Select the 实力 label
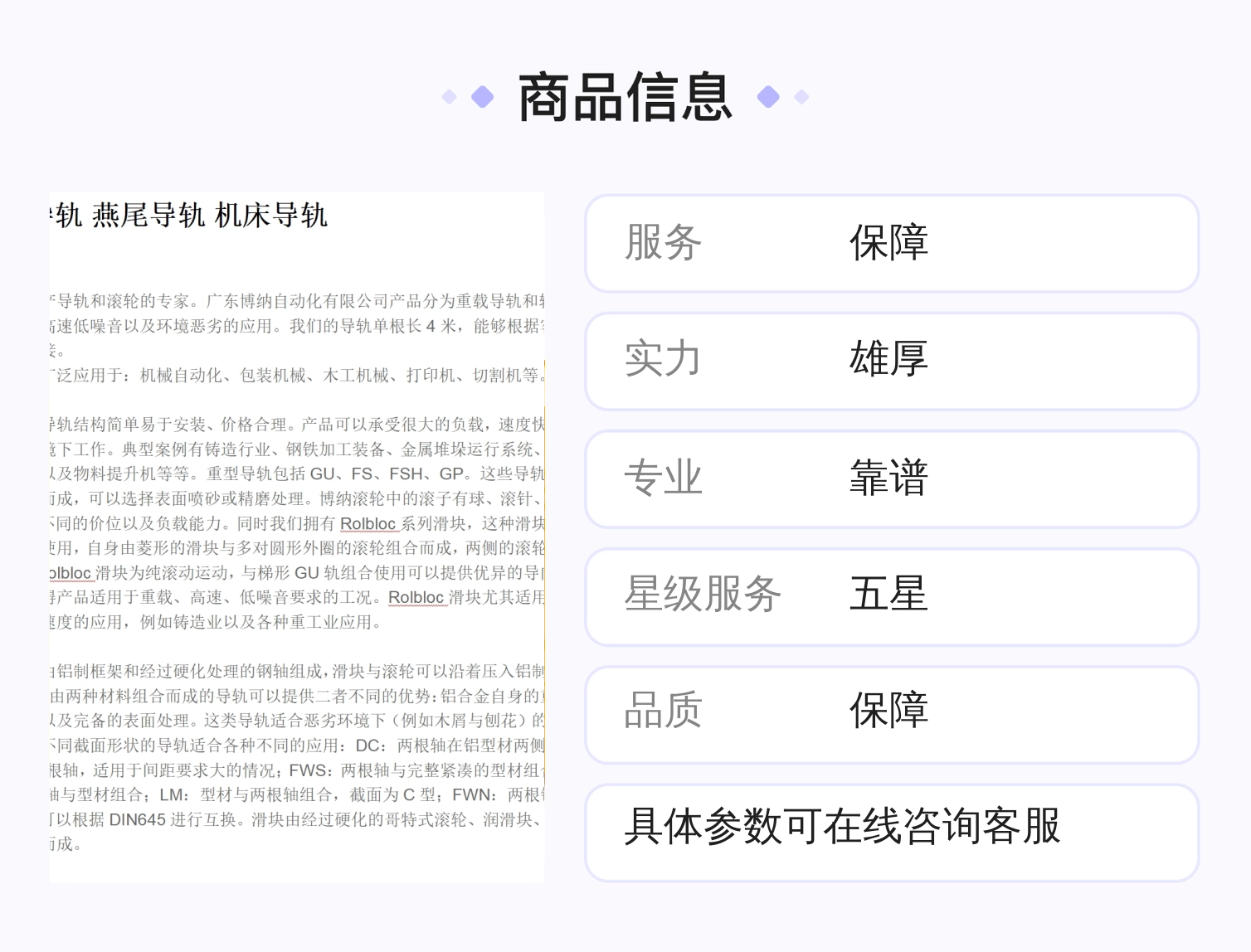 pos(663,360)
